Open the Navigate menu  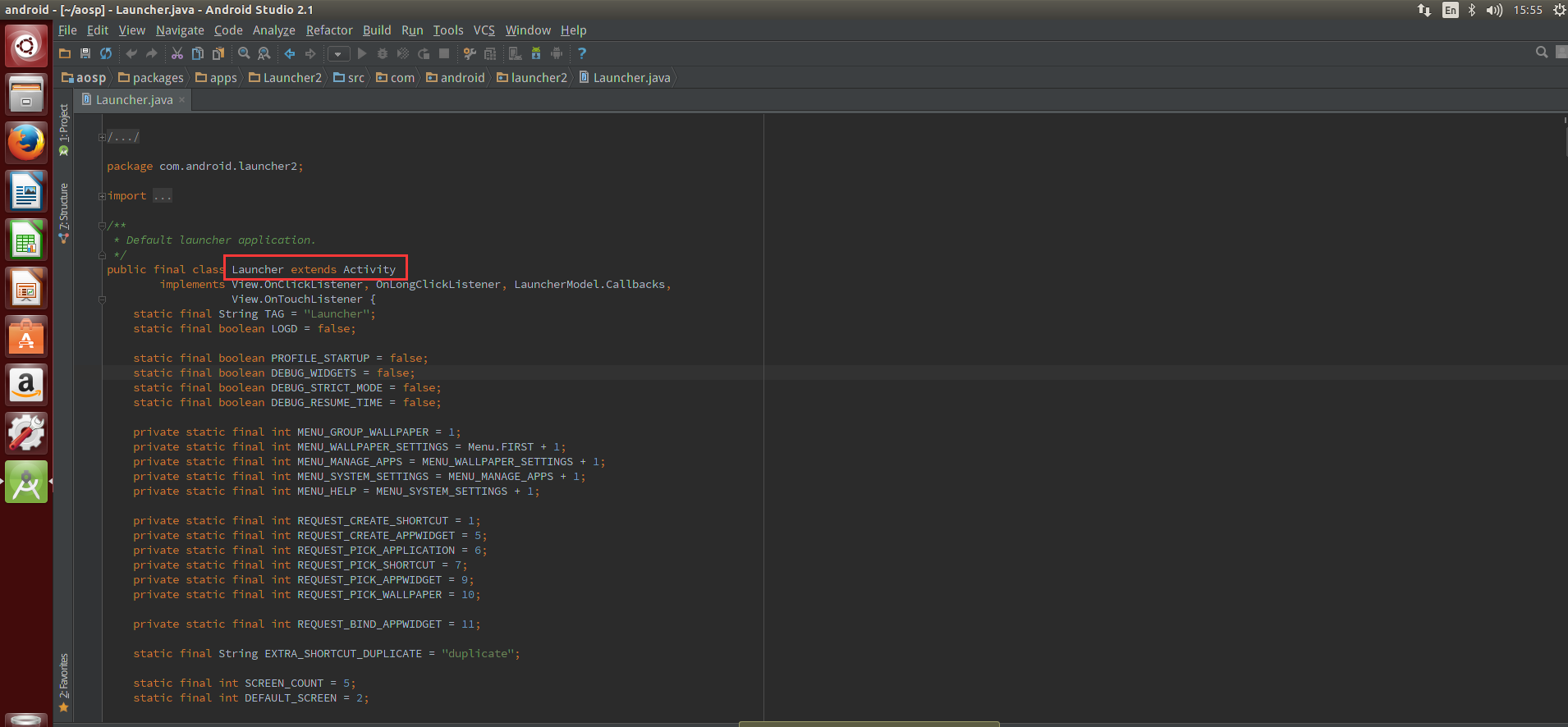click(180, 30)
